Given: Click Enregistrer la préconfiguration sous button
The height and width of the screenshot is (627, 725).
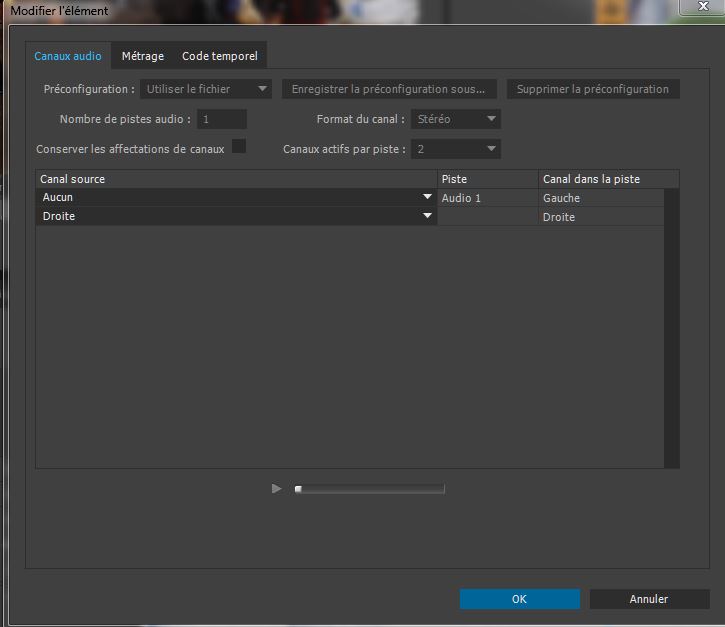Looking at the screenshot, I should (x=388, y=89).
